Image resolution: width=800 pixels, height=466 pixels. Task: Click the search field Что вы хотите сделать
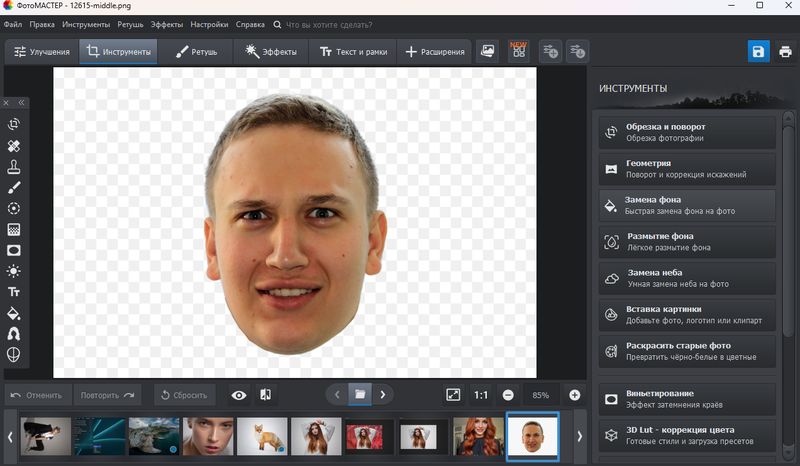[x=329, y=24]
